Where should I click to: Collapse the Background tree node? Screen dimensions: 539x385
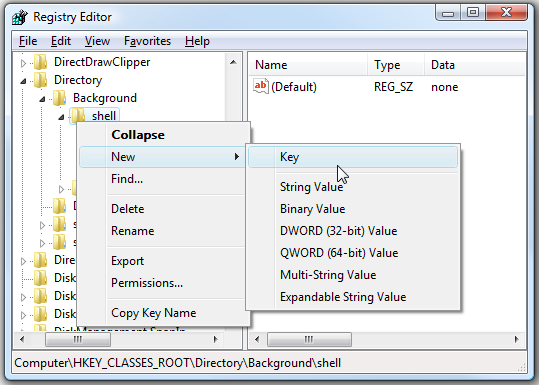point(42,99)
